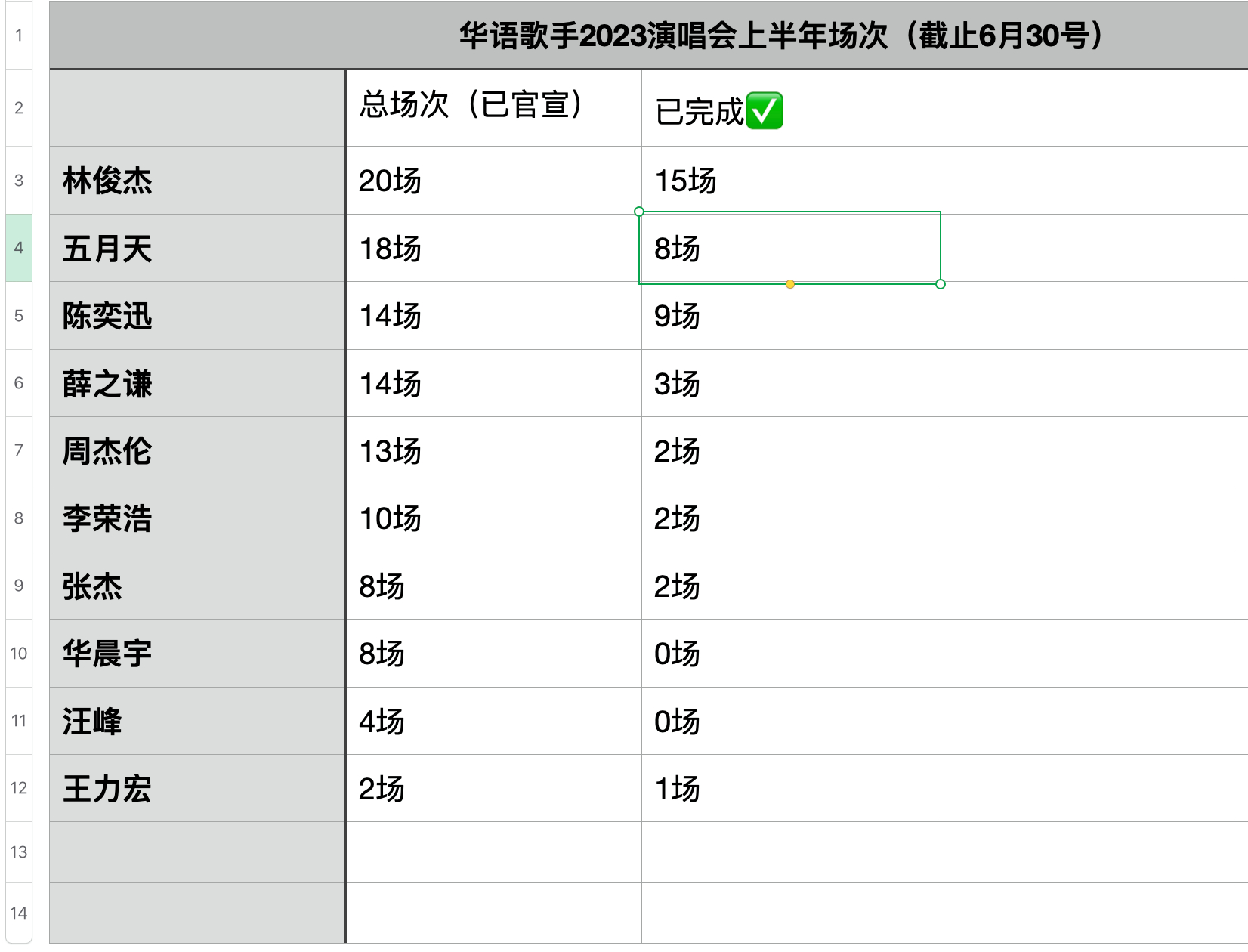Click 10场 in 李荣浩 row
This screenshot has width=1248, height=952.
493,518
